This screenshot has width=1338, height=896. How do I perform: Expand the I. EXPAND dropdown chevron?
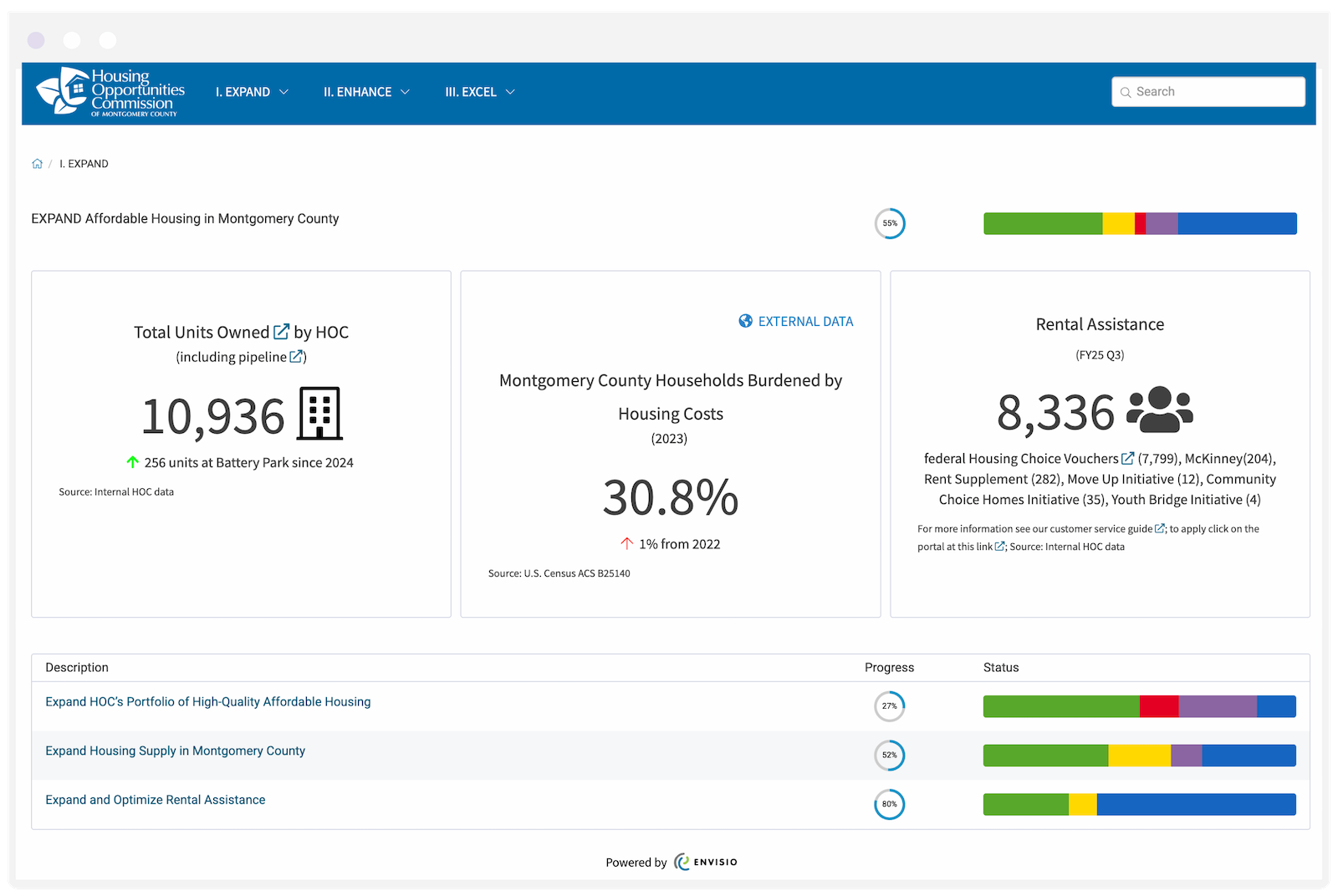click(x=285, y=92)
